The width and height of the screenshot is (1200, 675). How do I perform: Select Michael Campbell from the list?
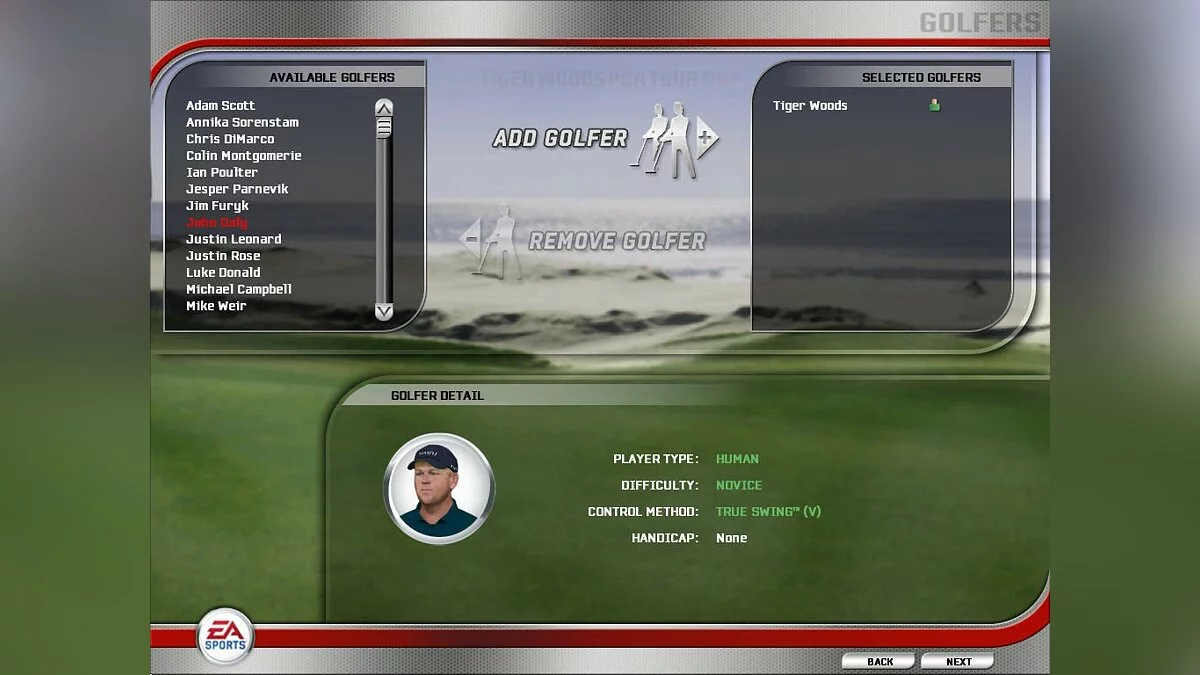click(x=239, y=289)
